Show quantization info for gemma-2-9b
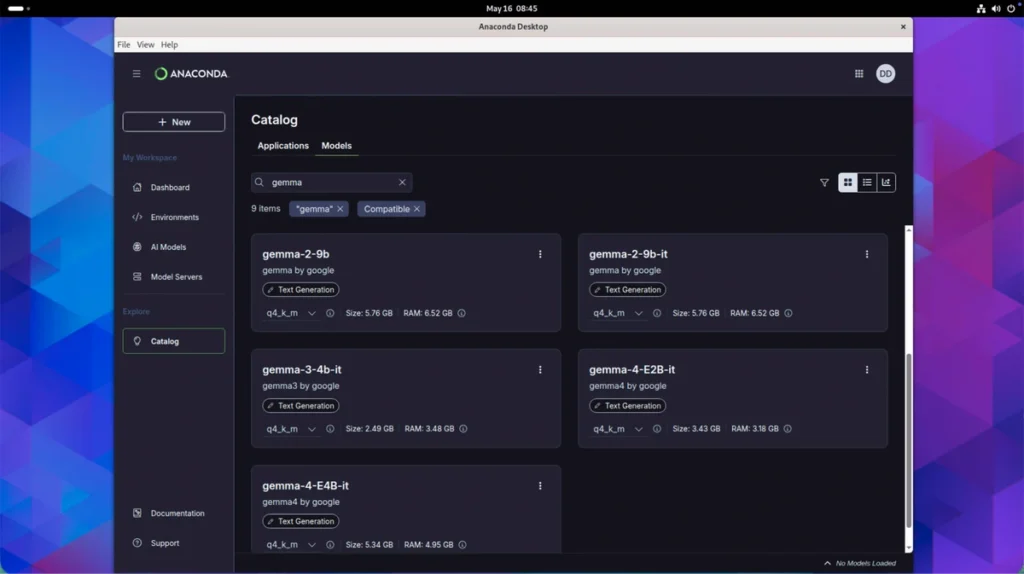1024x574 pixels. click(330, 313)
